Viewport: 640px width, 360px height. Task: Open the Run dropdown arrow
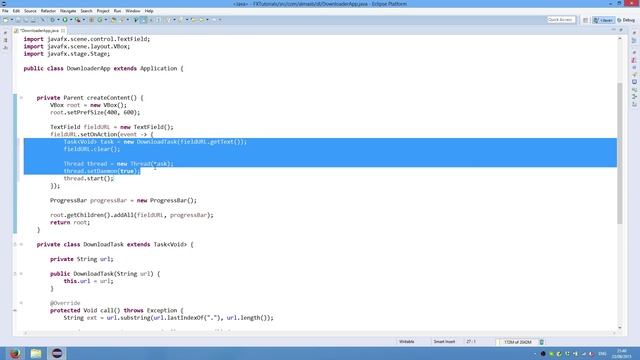click(71, 20)
